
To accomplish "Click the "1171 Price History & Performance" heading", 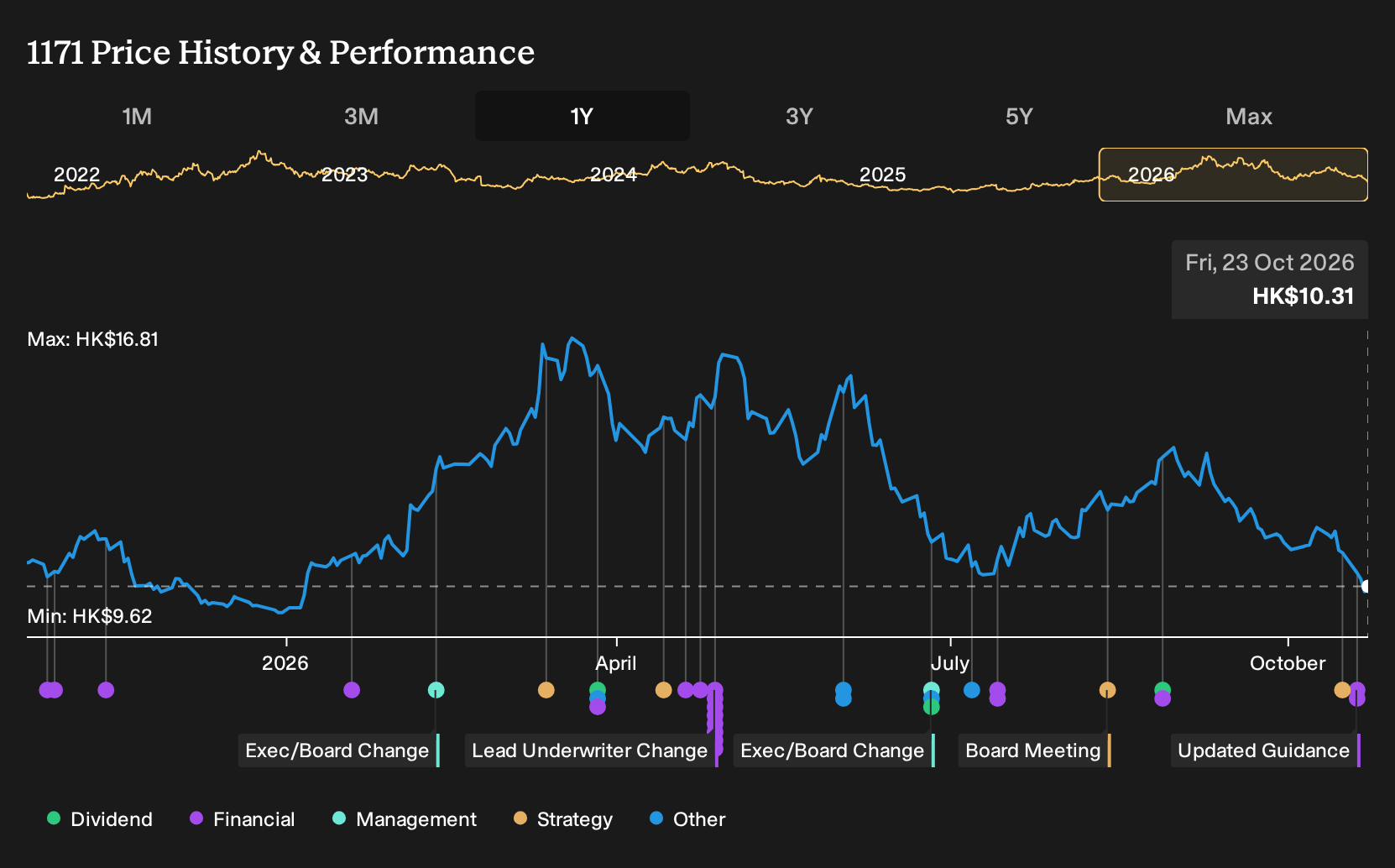I will coord(281,52).
